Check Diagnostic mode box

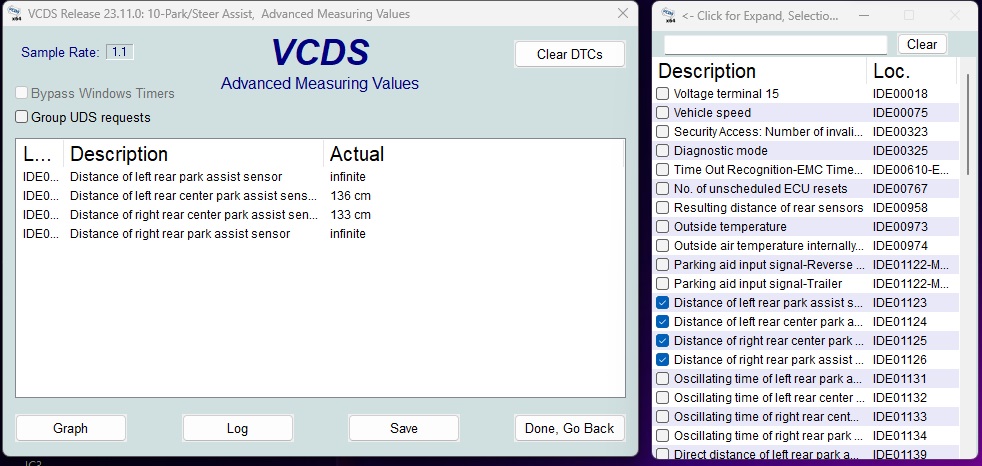pos(663,151)
